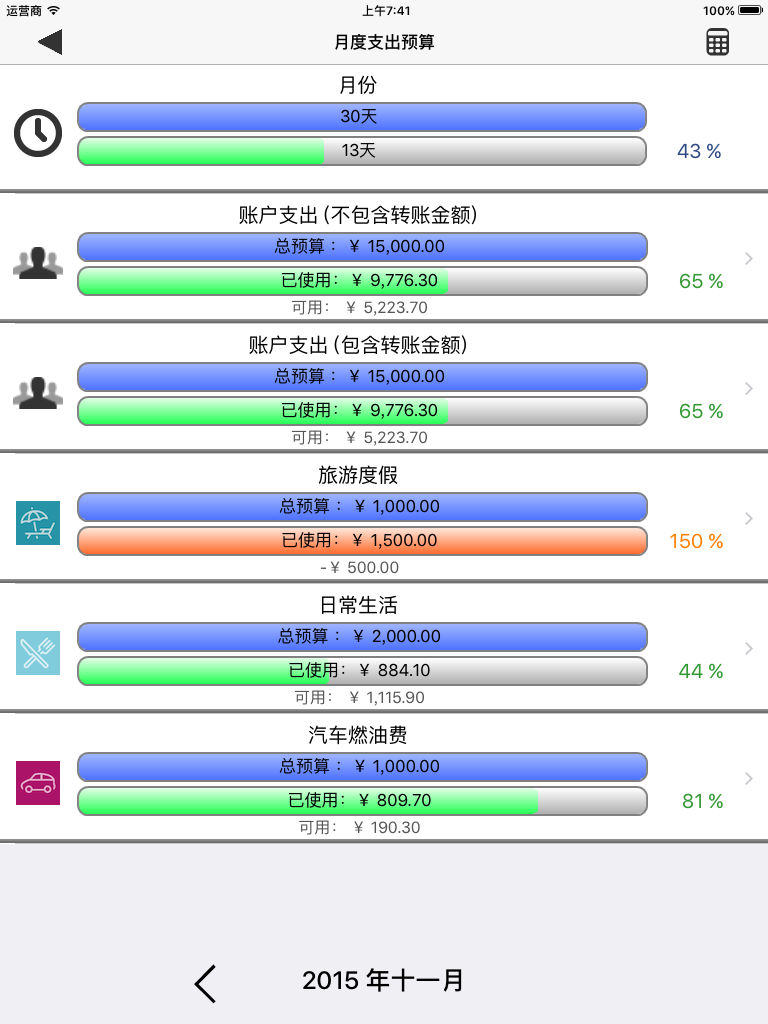This screenshot has height=1024, width=768.
Task: Go to previous month arrow
Action: [205, 983]
